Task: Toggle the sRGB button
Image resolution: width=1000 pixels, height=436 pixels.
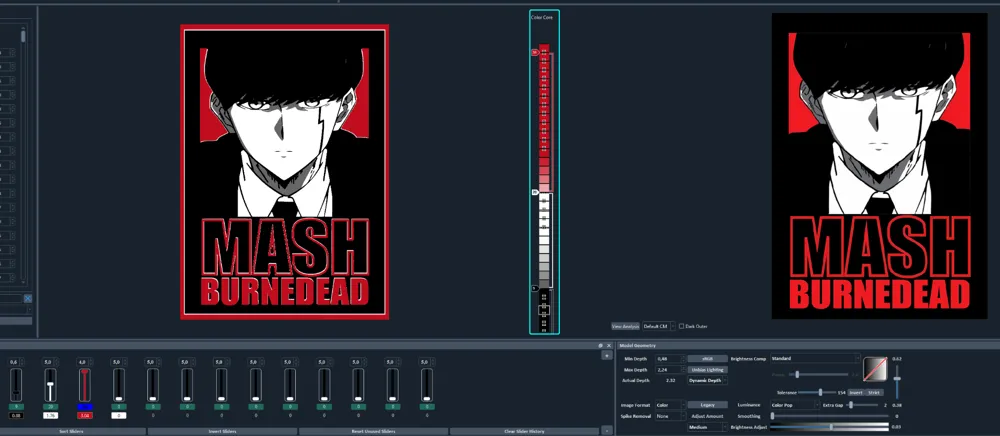Action: [707, 359]
